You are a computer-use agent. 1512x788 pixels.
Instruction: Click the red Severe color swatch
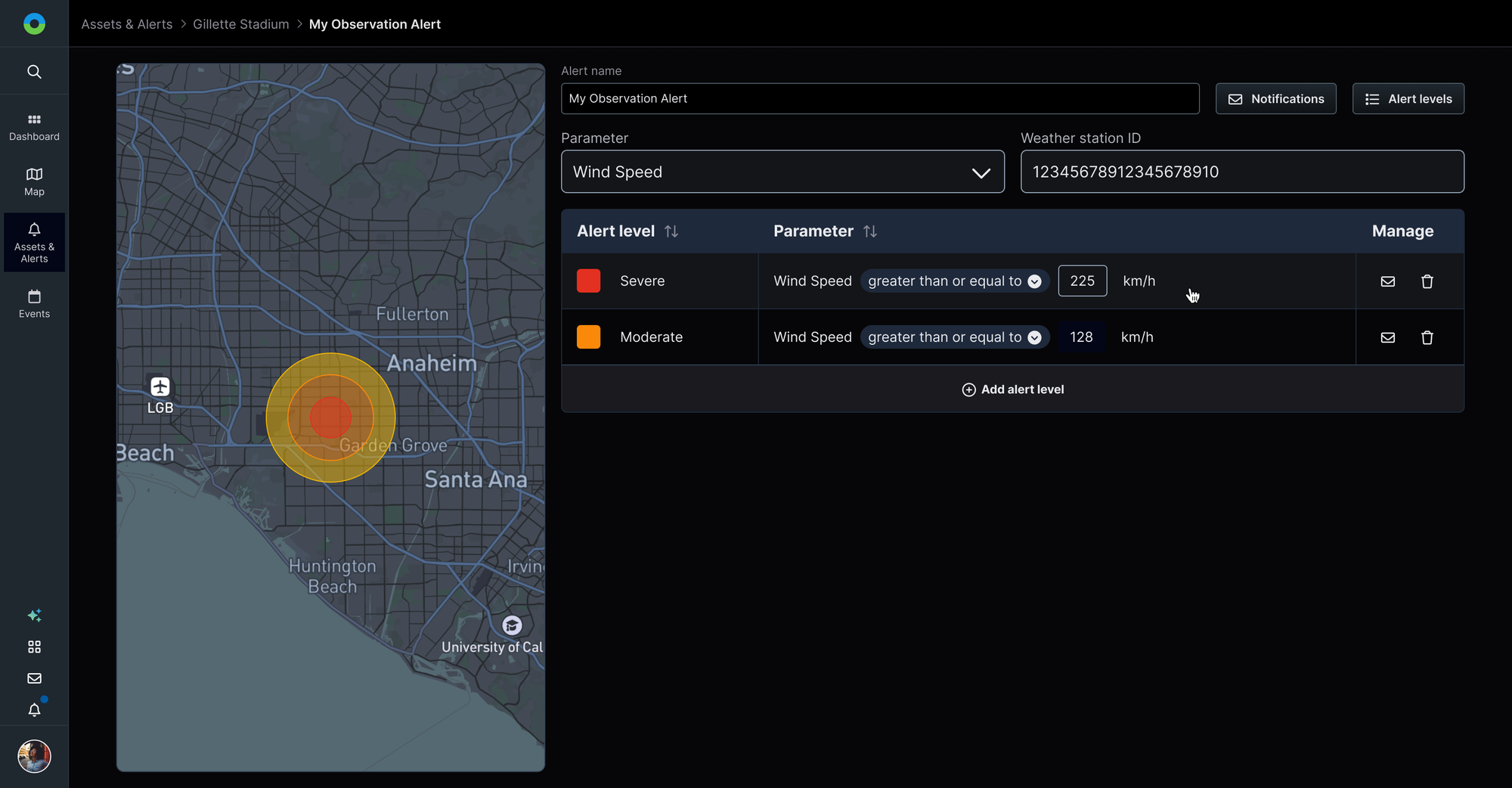588,281
